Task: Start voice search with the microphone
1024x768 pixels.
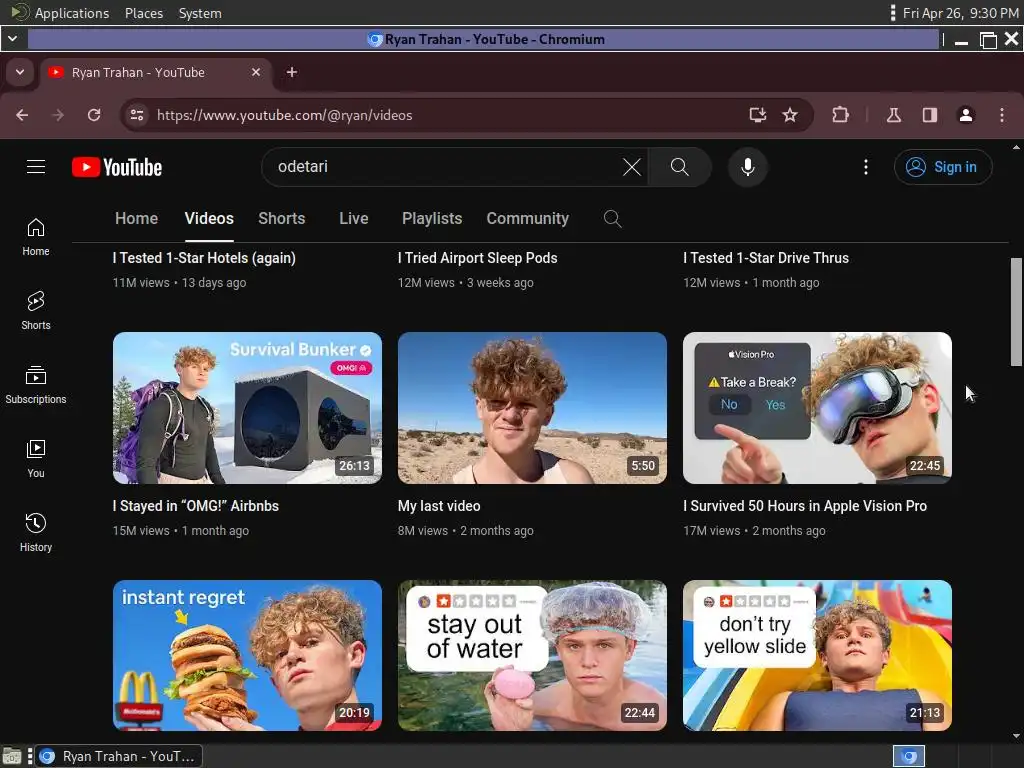Action: coord(748,167)
